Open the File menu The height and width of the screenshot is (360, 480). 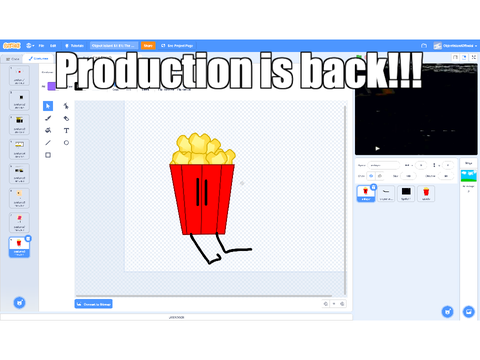(41, 46)
